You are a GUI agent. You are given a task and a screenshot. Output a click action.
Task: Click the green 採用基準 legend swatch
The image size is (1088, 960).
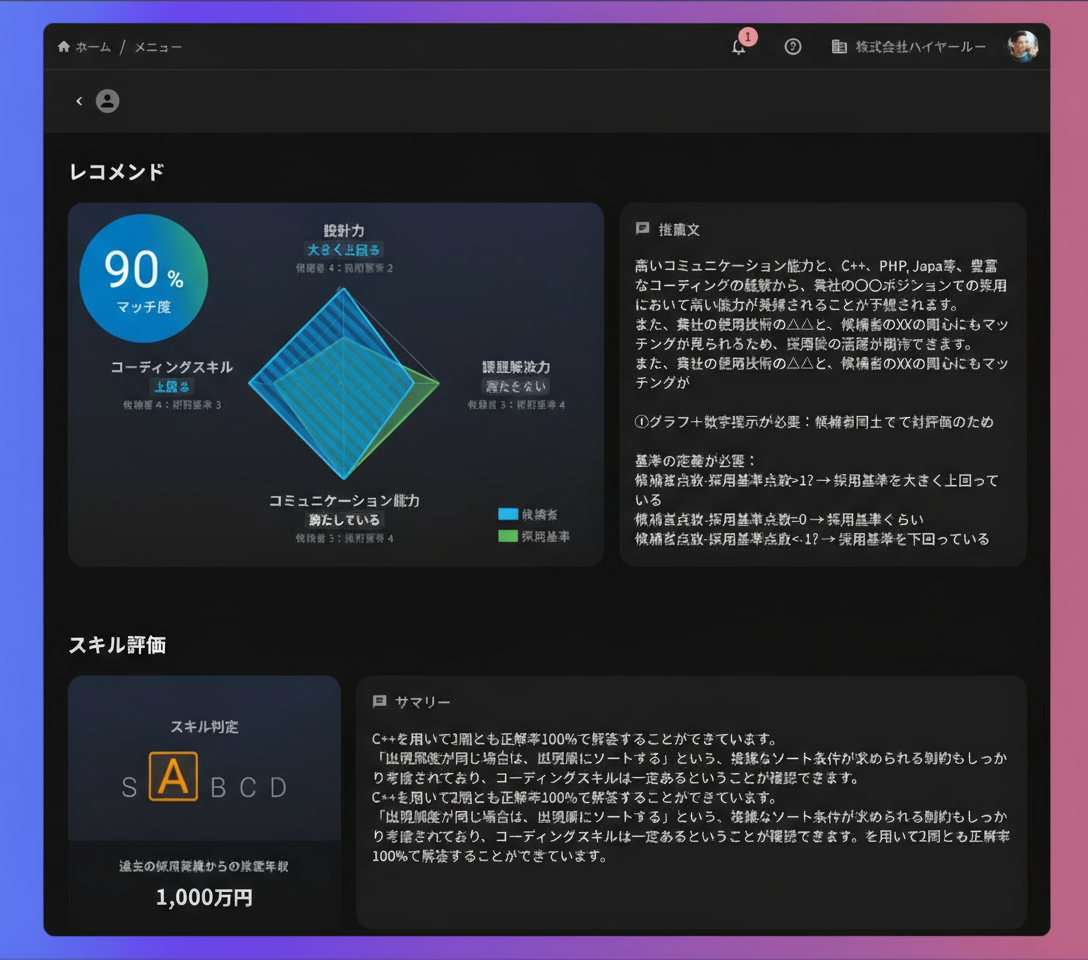508,536
